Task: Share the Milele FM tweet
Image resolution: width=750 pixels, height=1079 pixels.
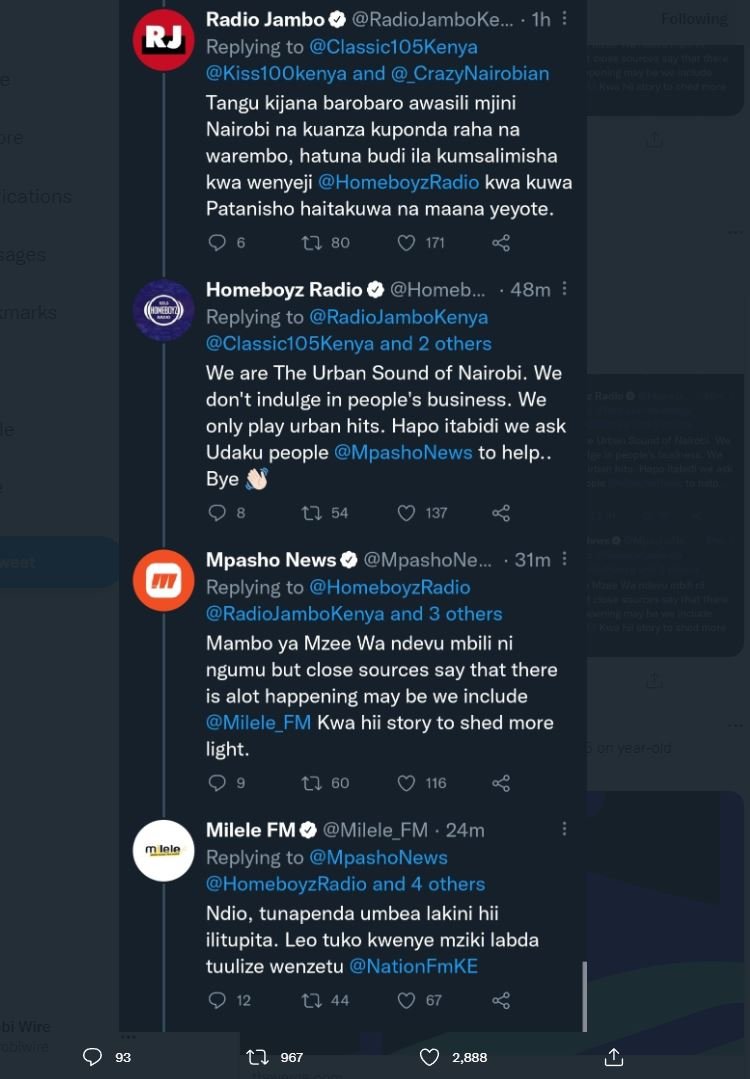Action: pyautogui.click(x=501, y=1000)
